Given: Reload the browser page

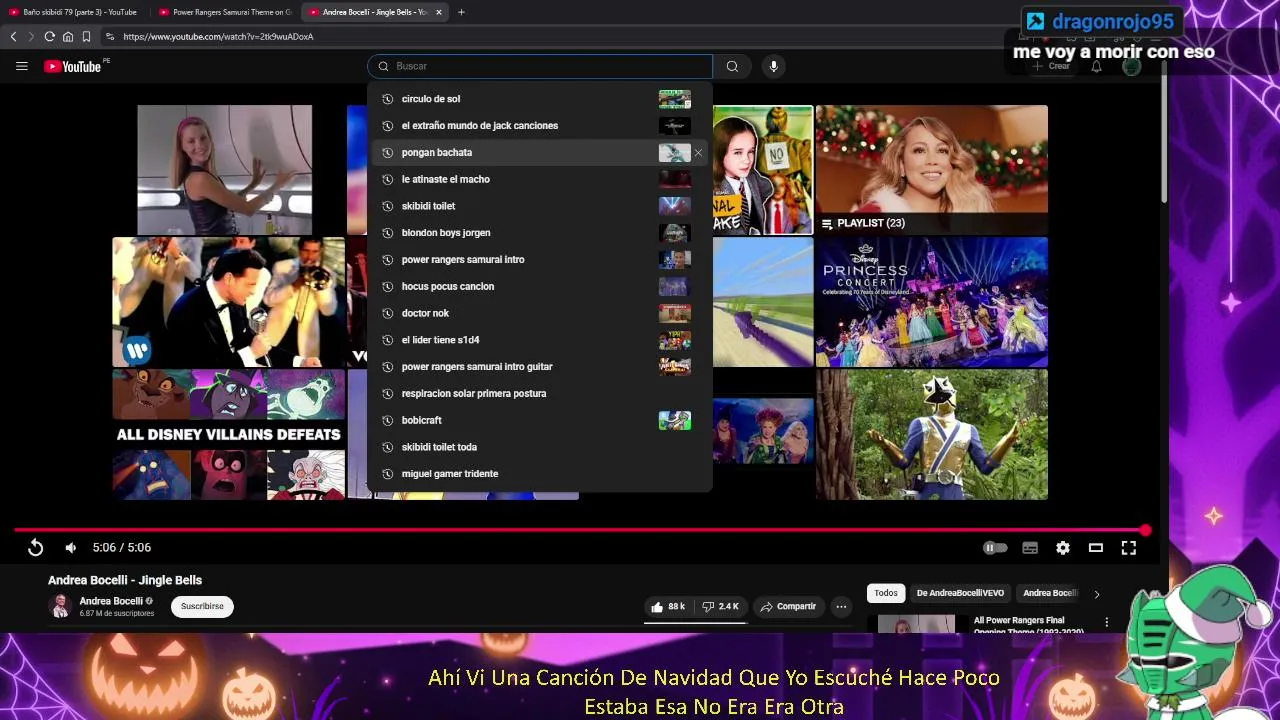Looking at the screenshot, I should [x=49, y=36].
